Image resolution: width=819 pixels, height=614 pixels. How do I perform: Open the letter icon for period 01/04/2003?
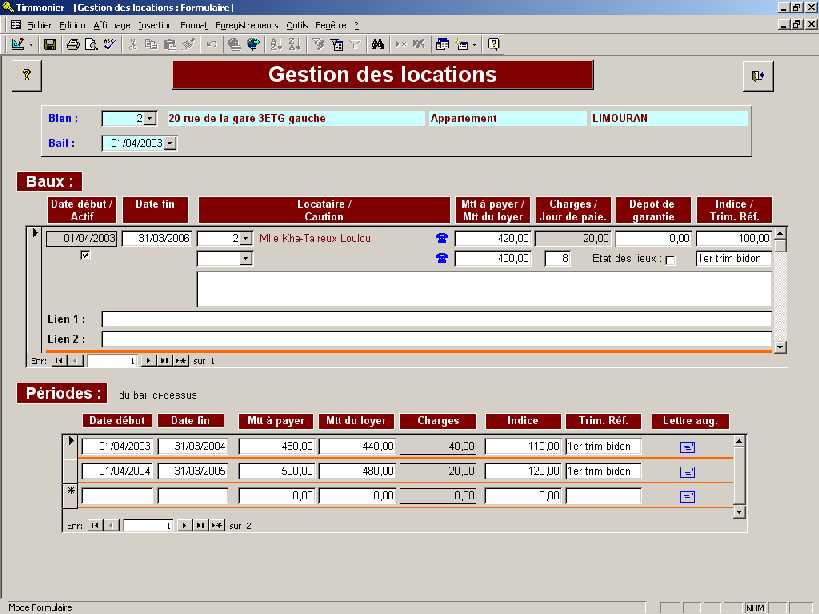click(687, 447)
